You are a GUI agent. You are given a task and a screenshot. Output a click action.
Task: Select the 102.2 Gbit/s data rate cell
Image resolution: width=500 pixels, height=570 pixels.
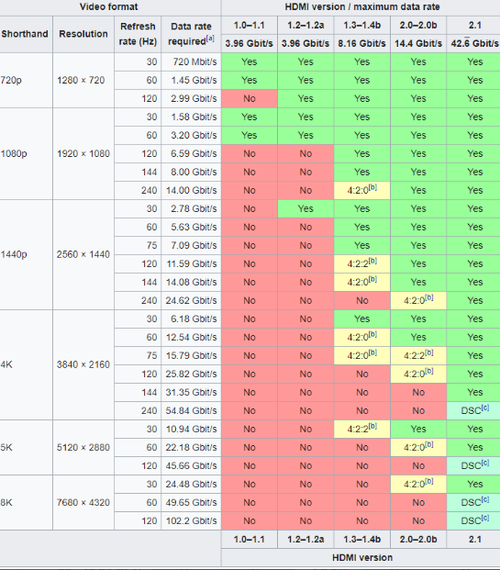point(191,521)
